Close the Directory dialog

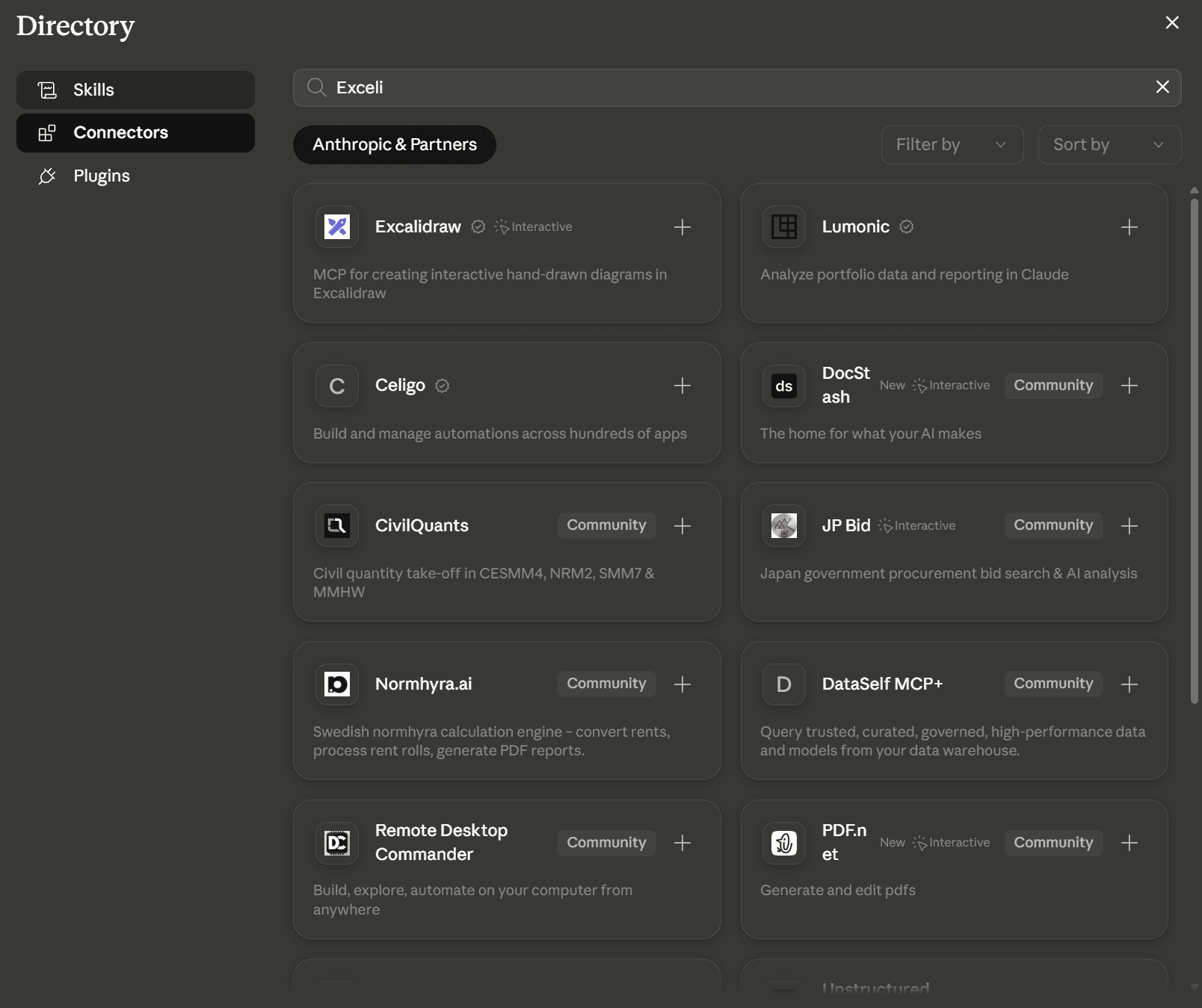coord(1172,22)
